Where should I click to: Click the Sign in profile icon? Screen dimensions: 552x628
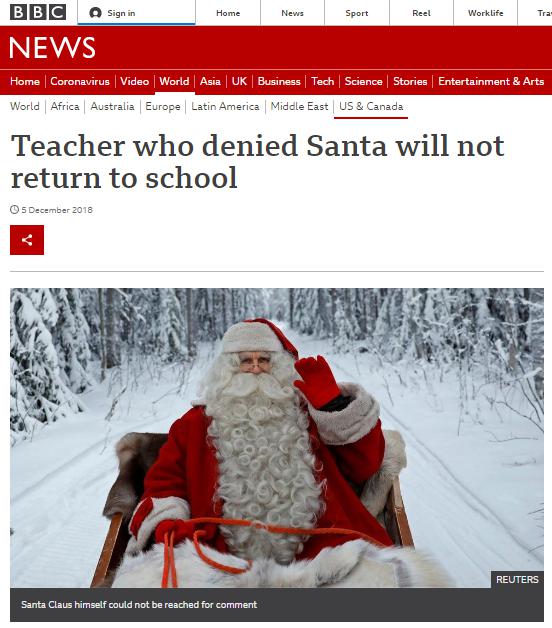pos(95,13)
